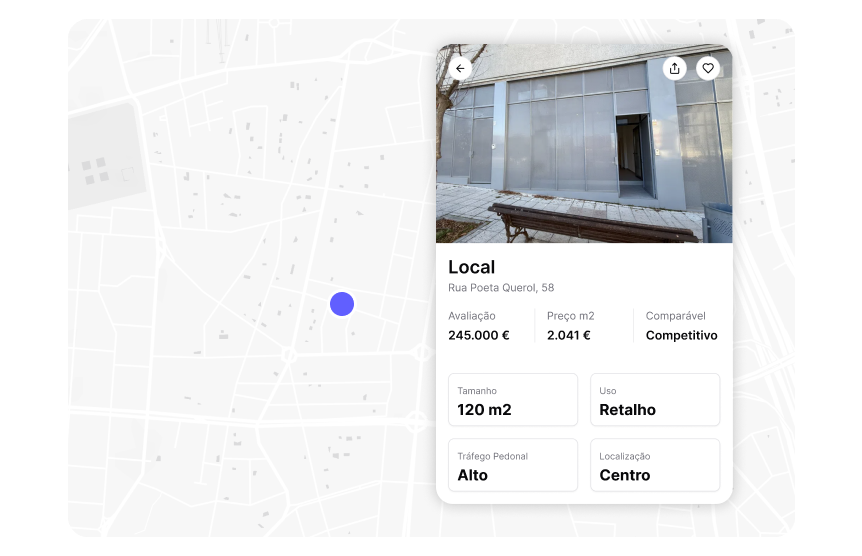Favorite the listing with the heart icon
Screen dimensions: 862x556
tap(708, 69)
